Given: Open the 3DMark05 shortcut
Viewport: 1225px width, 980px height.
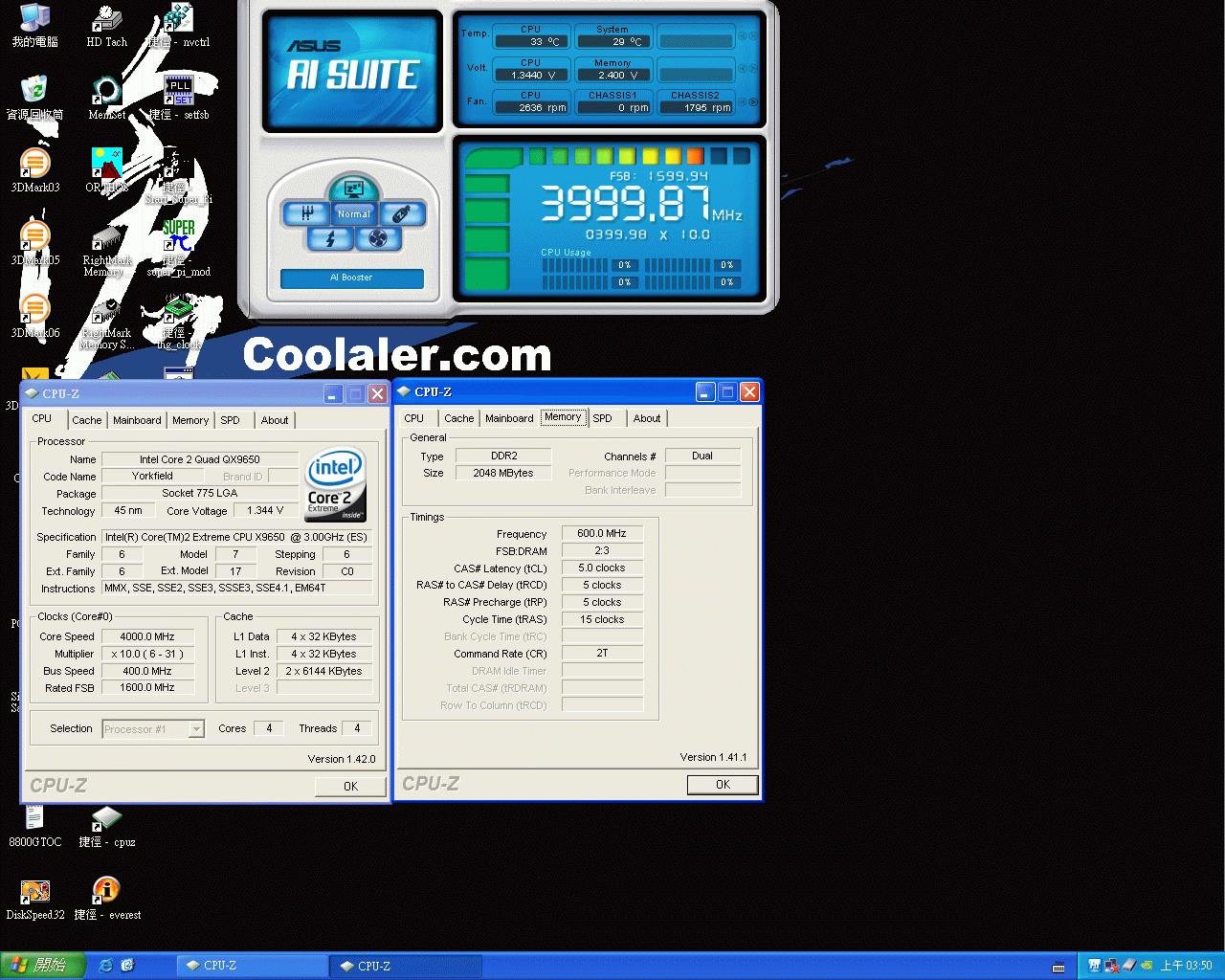Looking at the screenshot, I should (34, 242).
